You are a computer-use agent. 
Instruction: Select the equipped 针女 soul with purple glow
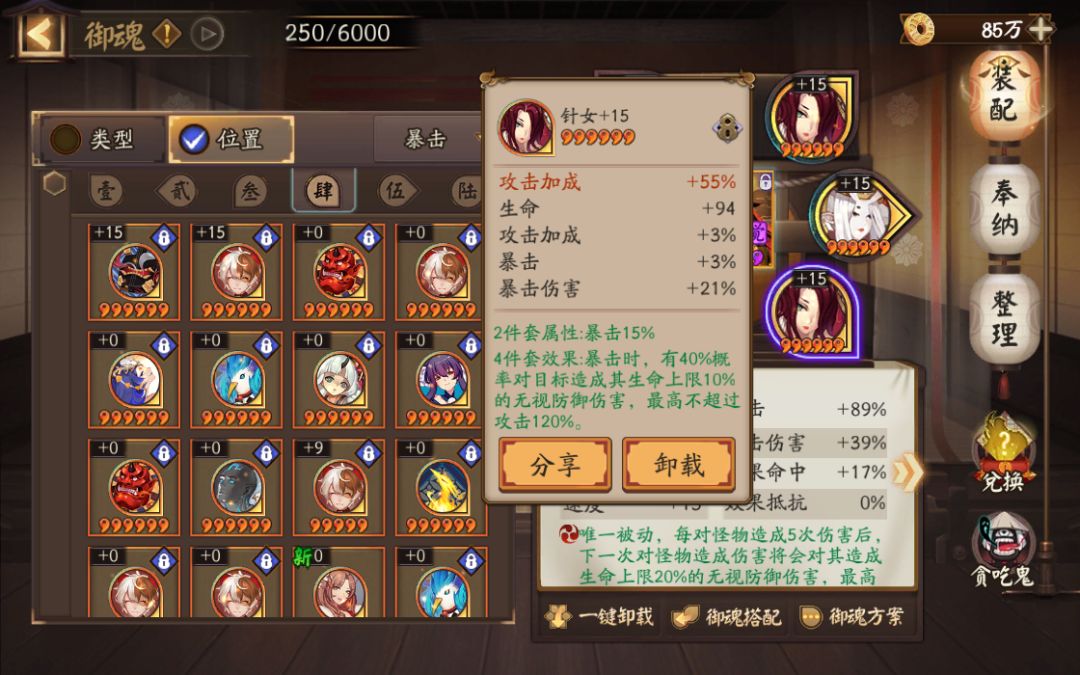813,311
